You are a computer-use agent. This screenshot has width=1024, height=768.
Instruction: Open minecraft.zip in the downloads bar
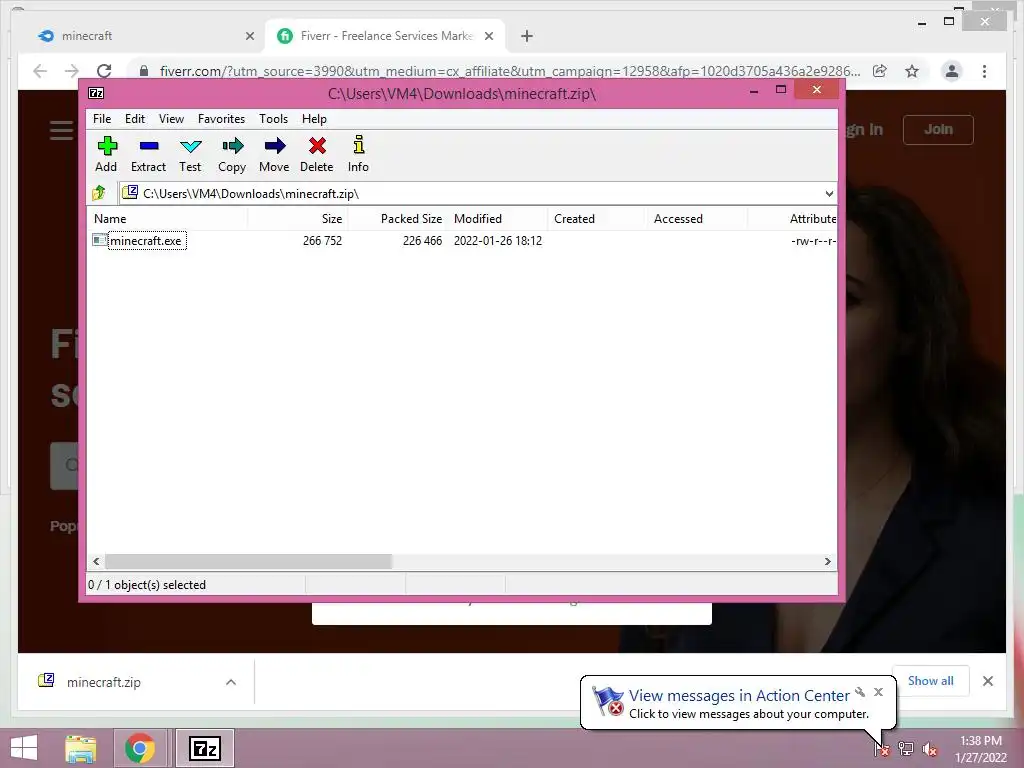pos(104,682)
